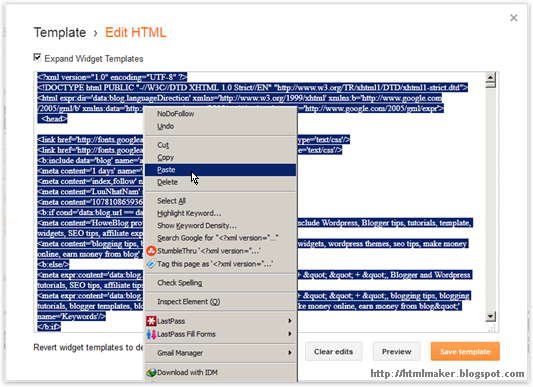
Task: Select Check Spelling menu entry
Action: (220, 283)
